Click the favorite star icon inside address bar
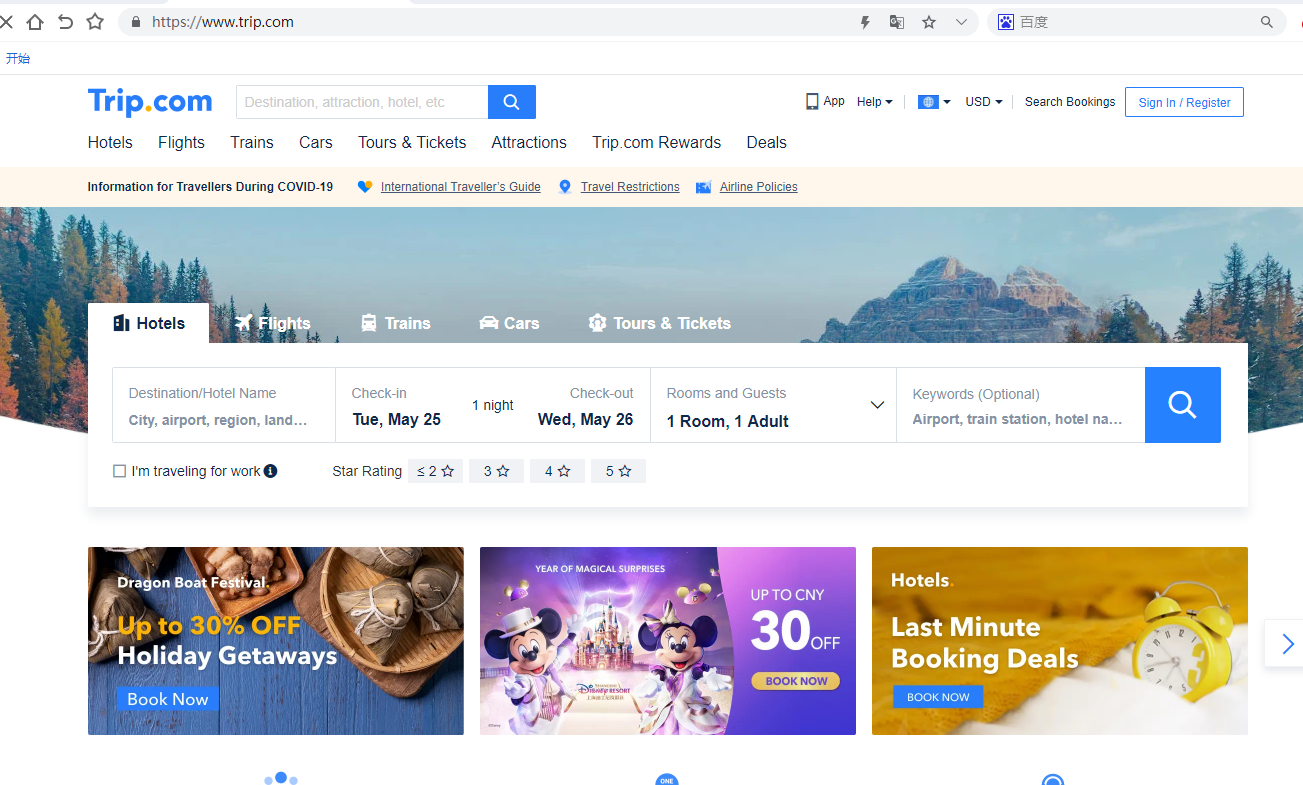Image resolution: width=1303 pixels, height=785 pixels. [929, 22]
